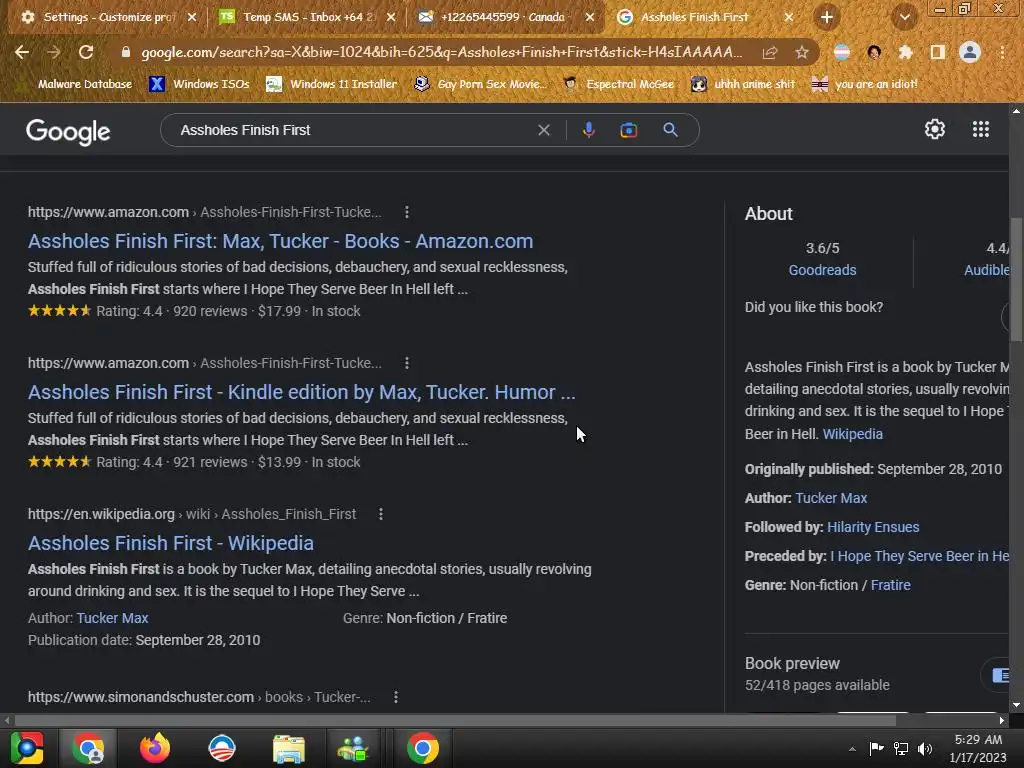Open the Google apps grid

pyautogui.click(x=981, y=129)
